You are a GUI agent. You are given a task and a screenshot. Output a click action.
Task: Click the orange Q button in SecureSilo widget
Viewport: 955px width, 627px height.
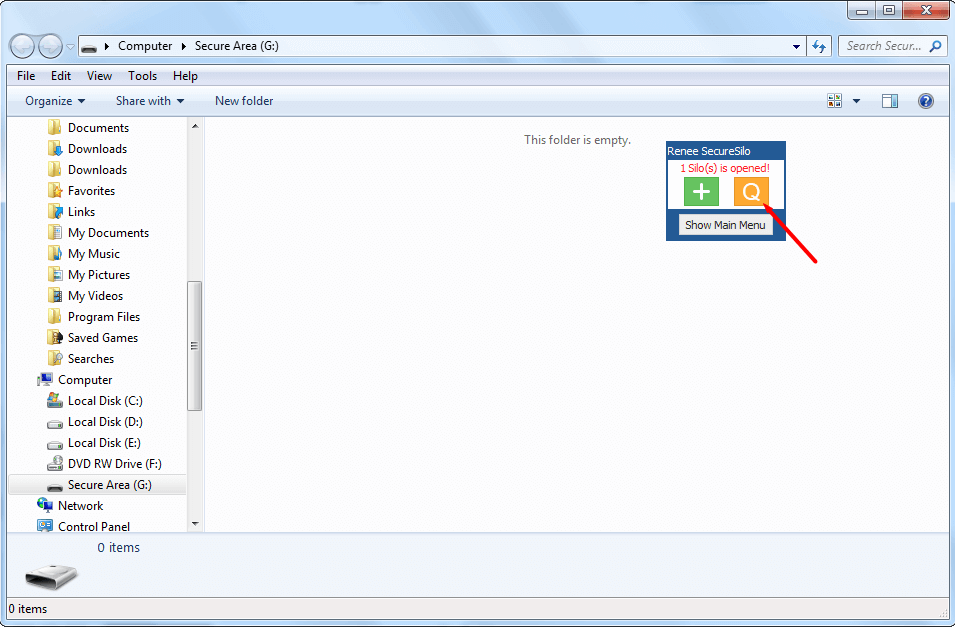click(751, 191)
